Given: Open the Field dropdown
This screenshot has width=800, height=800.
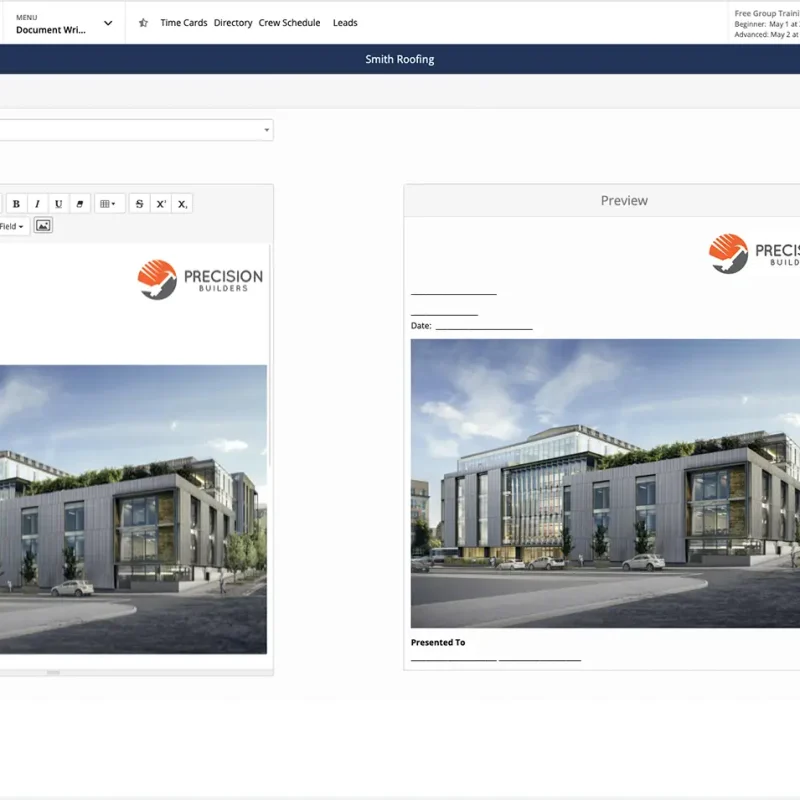Looking at the screenshot, I should coord(12,226).
